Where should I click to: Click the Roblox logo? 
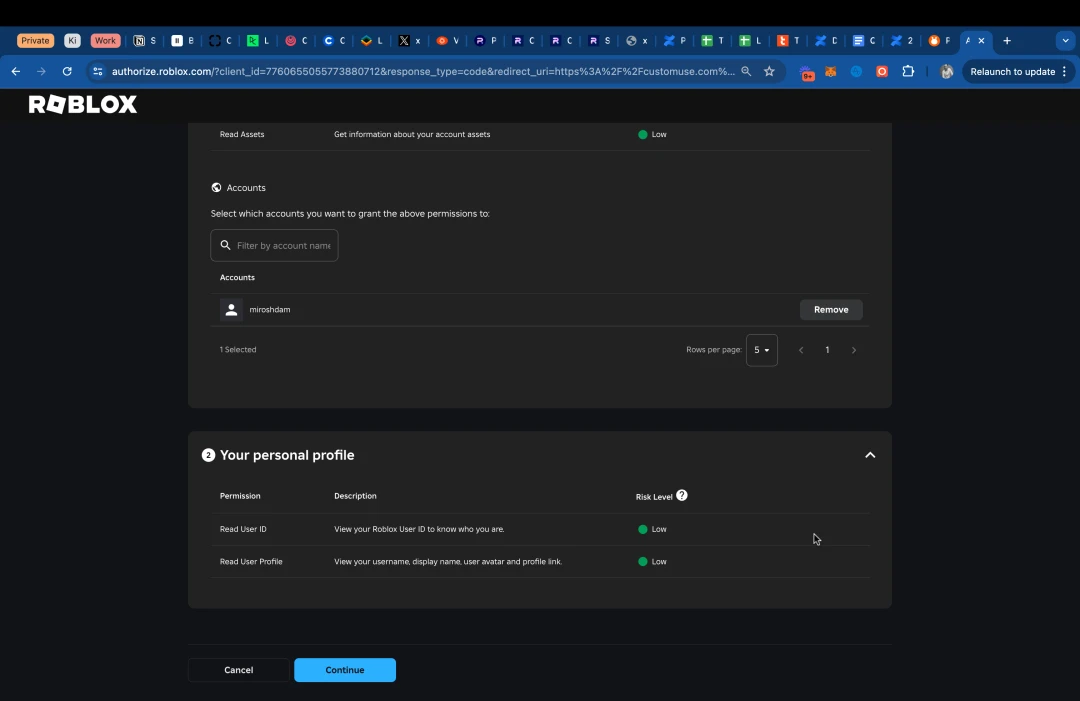(x=83, y=105)
